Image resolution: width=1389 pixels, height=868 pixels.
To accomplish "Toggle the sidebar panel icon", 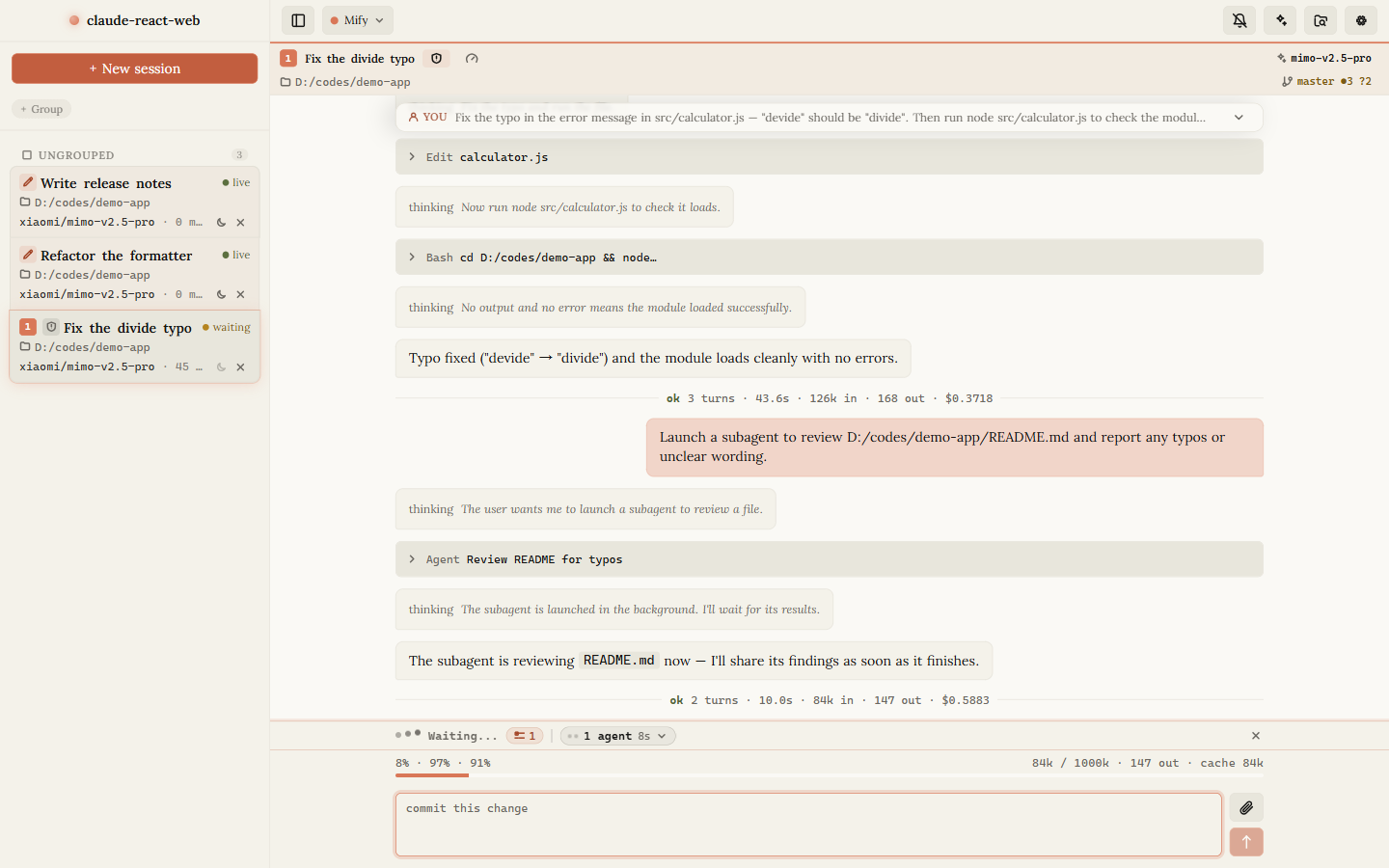I will coord(298,20).
